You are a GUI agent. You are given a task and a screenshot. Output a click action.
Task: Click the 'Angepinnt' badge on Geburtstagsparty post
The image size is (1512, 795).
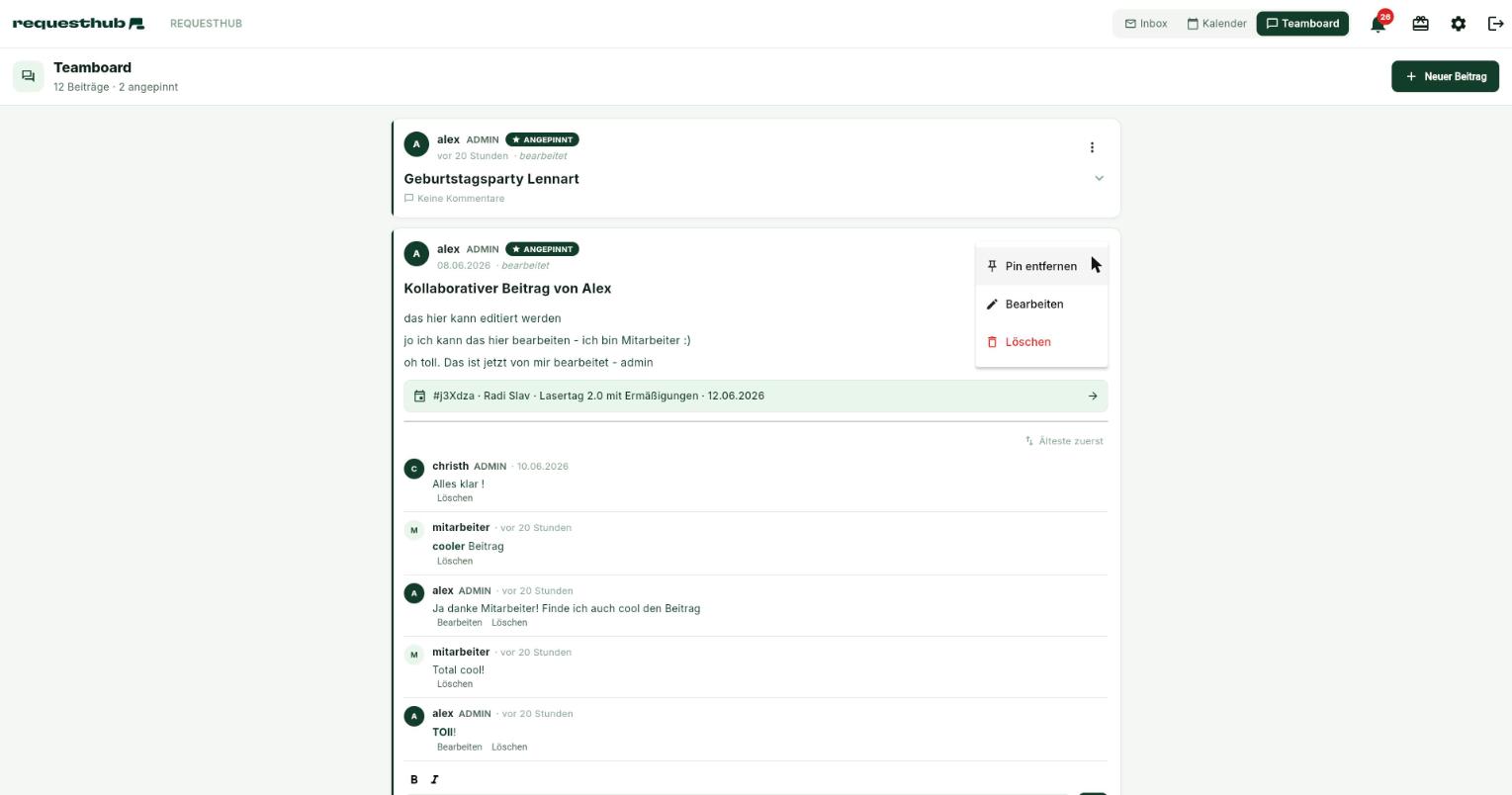click(542, 139)
